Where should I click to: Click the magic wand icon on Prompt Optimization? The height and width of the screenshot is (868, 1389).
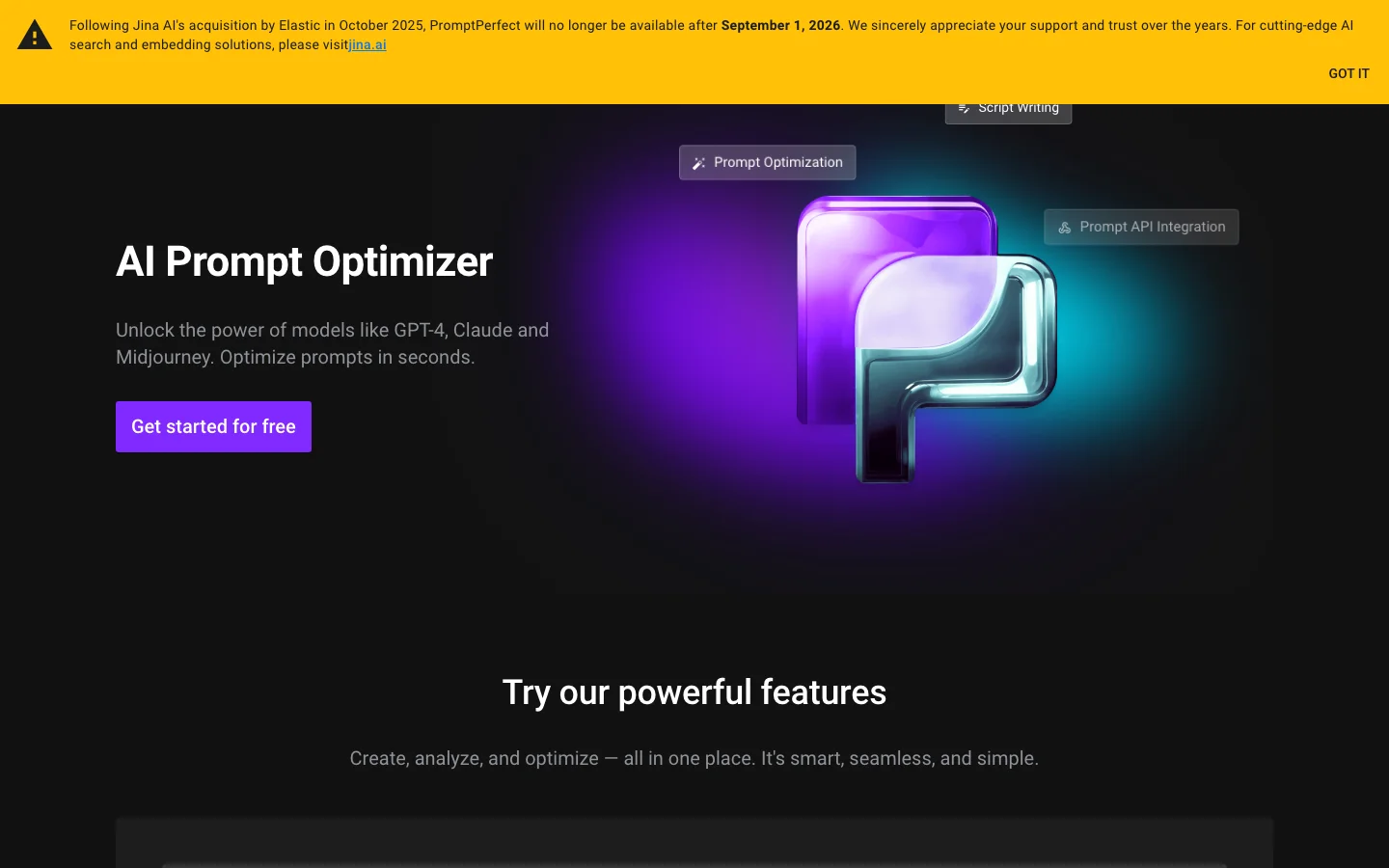699,163
